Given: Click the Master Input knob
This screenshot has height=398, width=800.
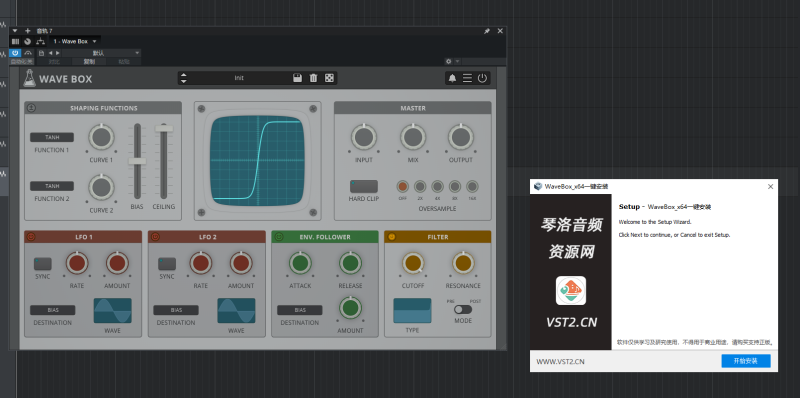Looking at the screenshot, I should coord(364,137).
